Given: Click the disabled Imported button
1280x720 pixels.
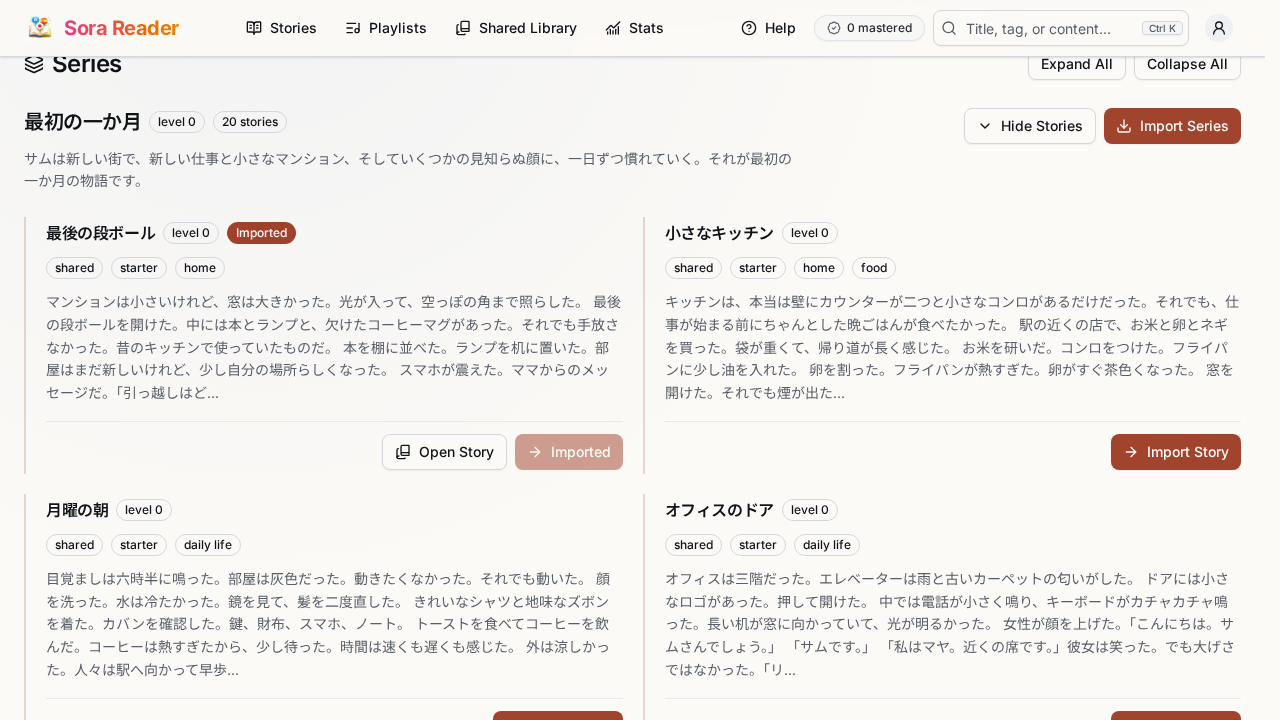Looking at the screenshot, I should pyautogui.click(x=569, y=452).
